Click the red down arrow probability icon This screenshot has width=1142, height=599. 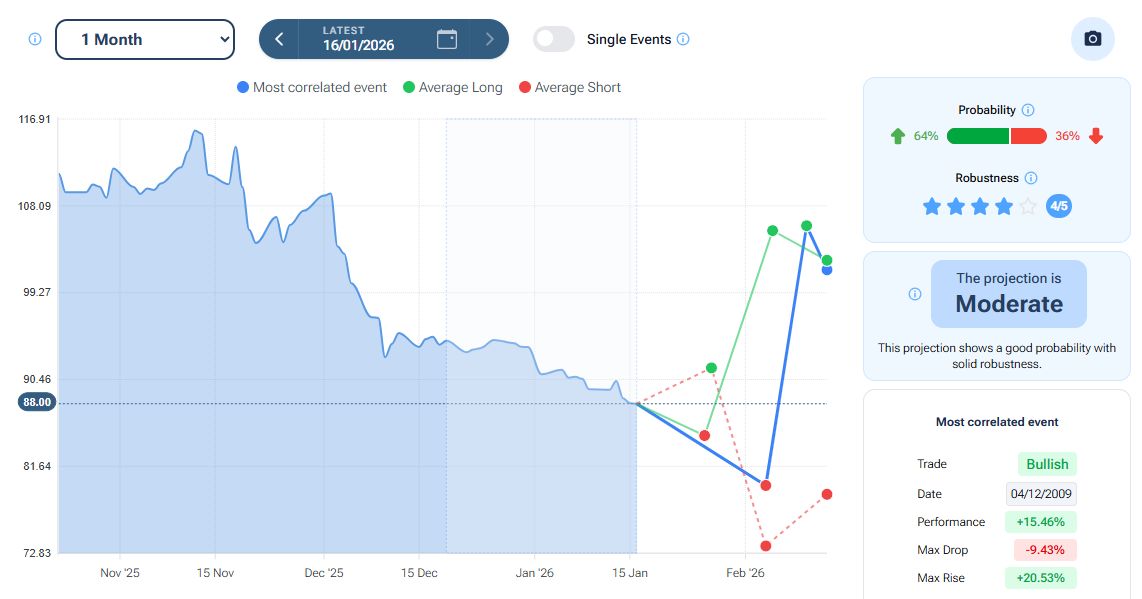pyautogui.click(x=1096, y=136)
